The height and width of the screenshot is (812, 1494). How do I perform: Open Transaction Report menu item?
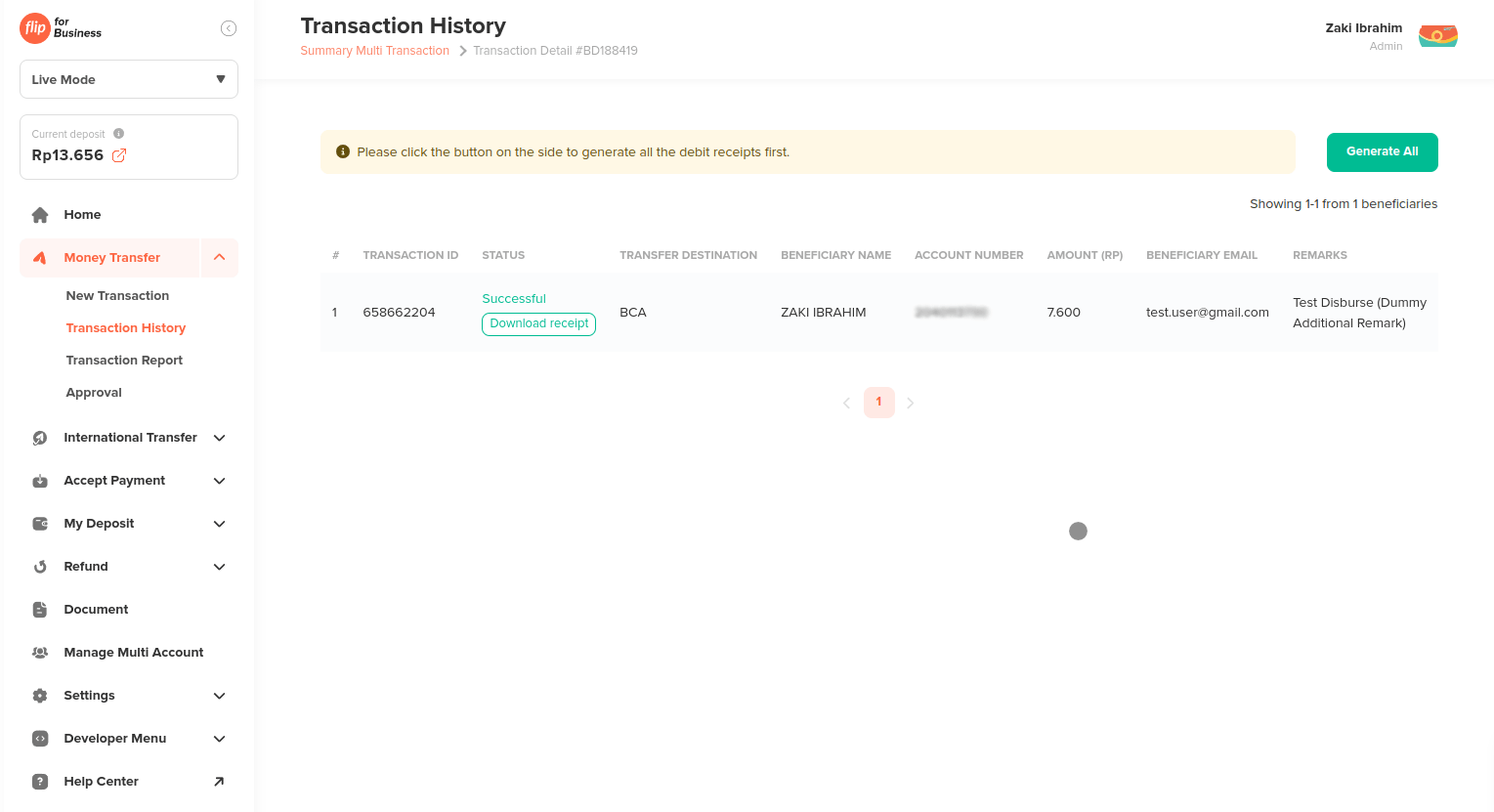(124, 361)
